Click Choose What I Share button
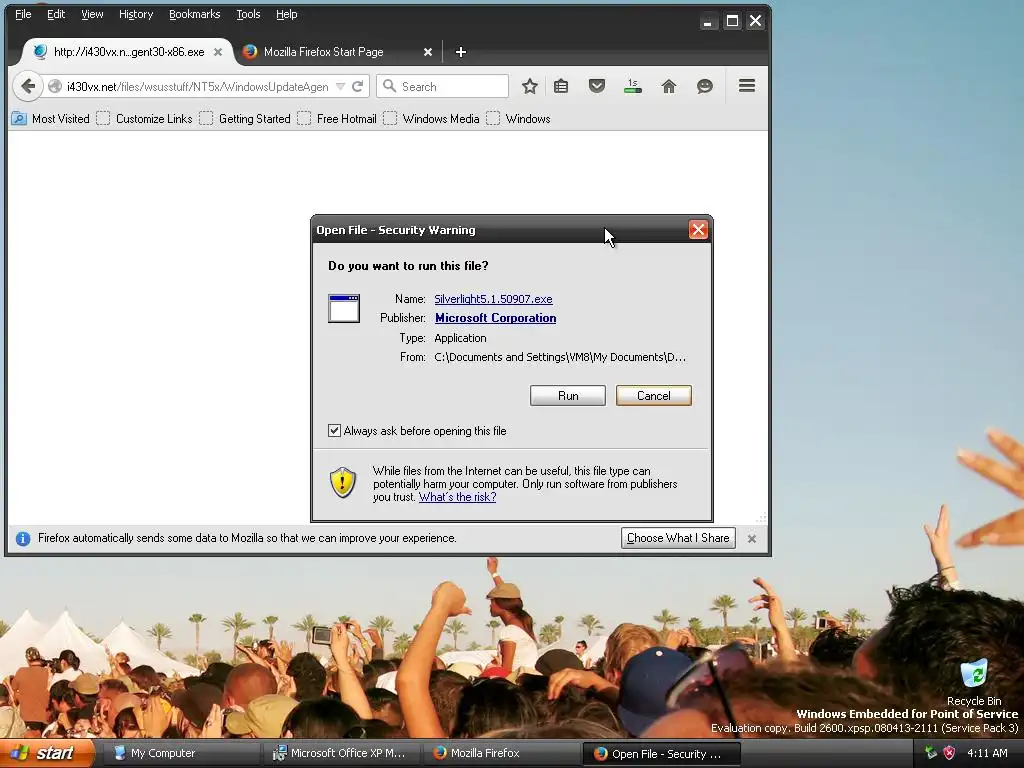Image resolution: width=1024 pixels, height=768 pixels. click(x=678, y=538)
